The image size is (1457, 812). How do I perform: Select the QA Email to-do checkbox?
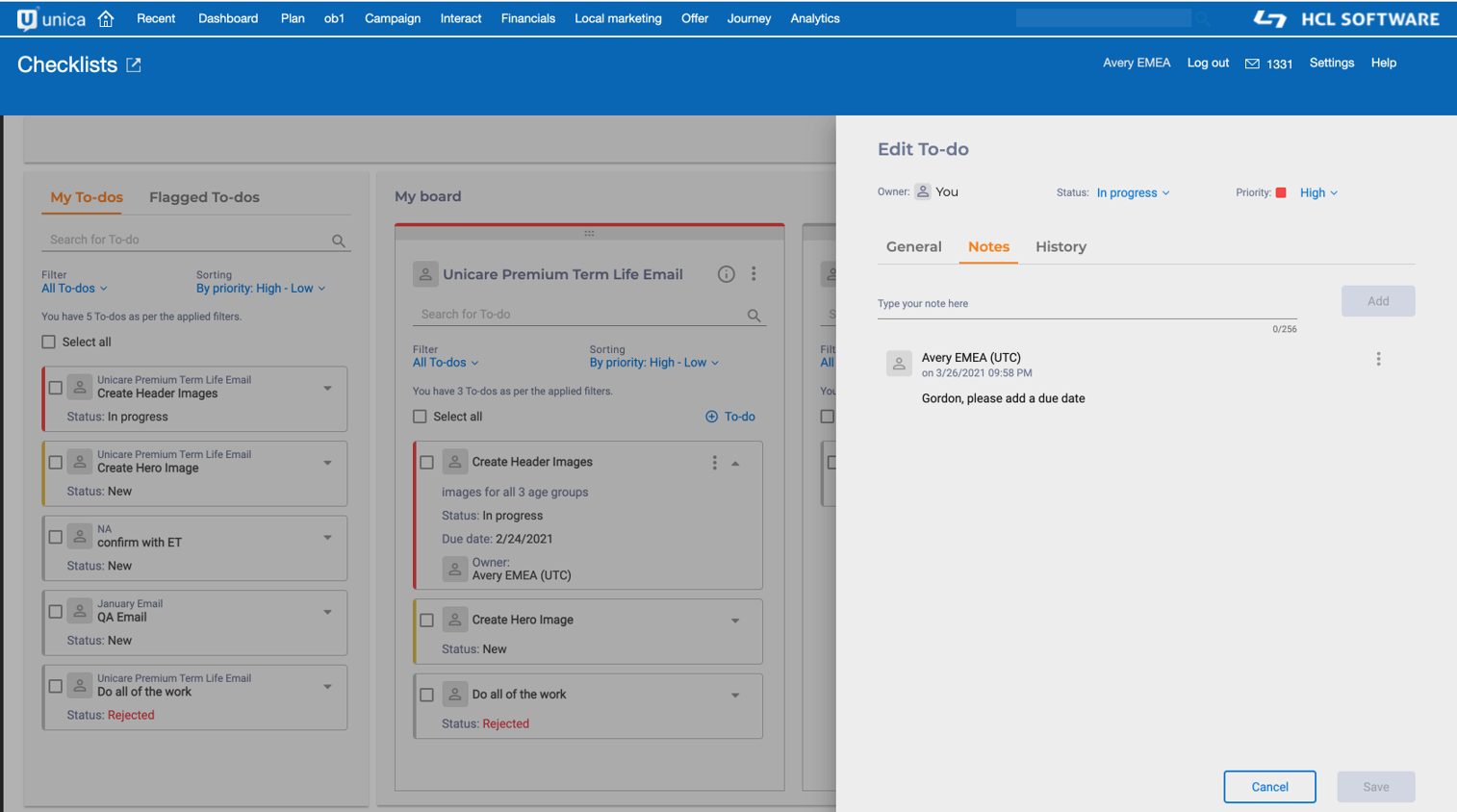[x=56, y=612]
